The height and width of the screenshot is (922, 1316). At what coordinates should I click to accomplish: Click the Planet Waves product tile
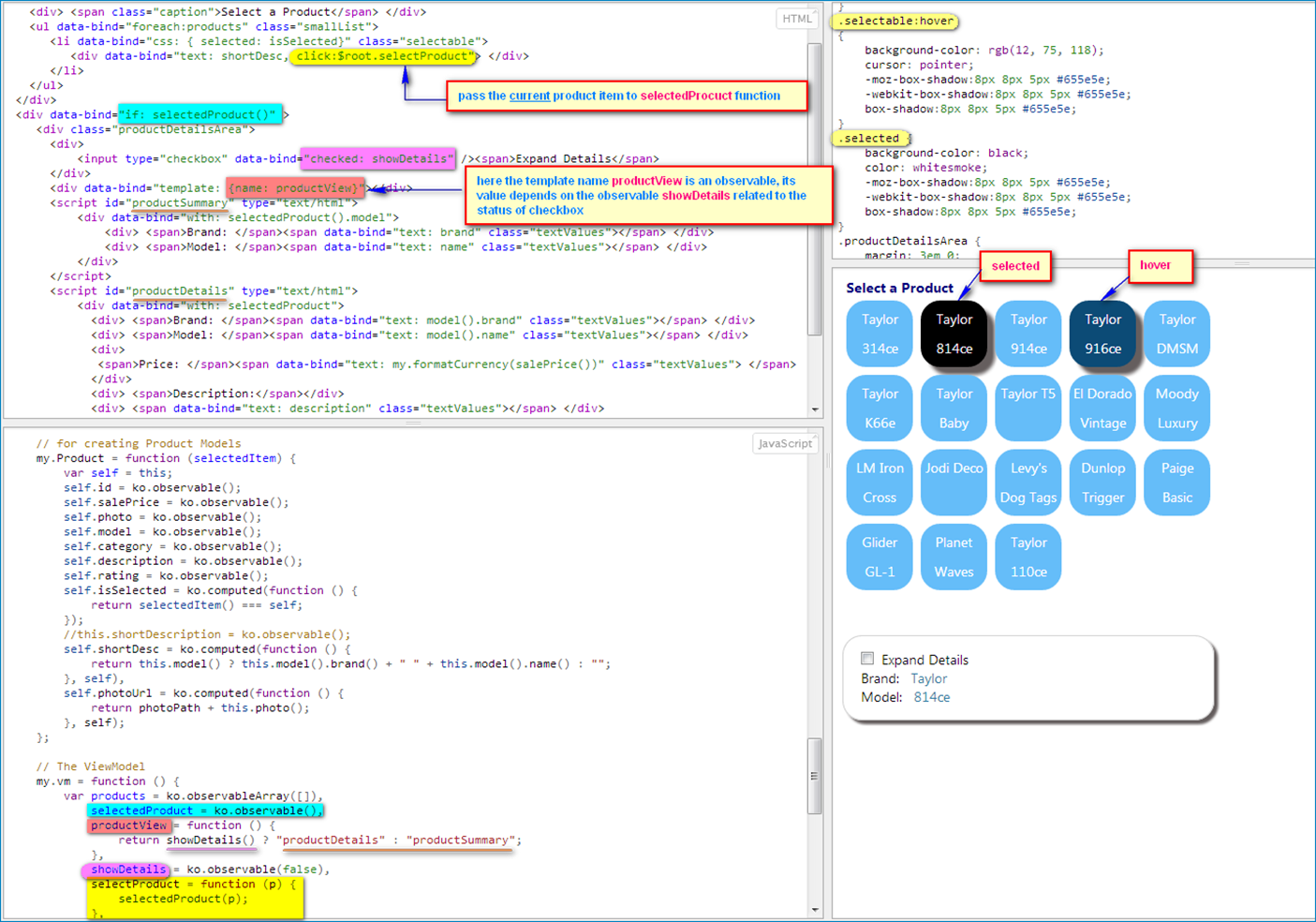click(x=954, y=557)
